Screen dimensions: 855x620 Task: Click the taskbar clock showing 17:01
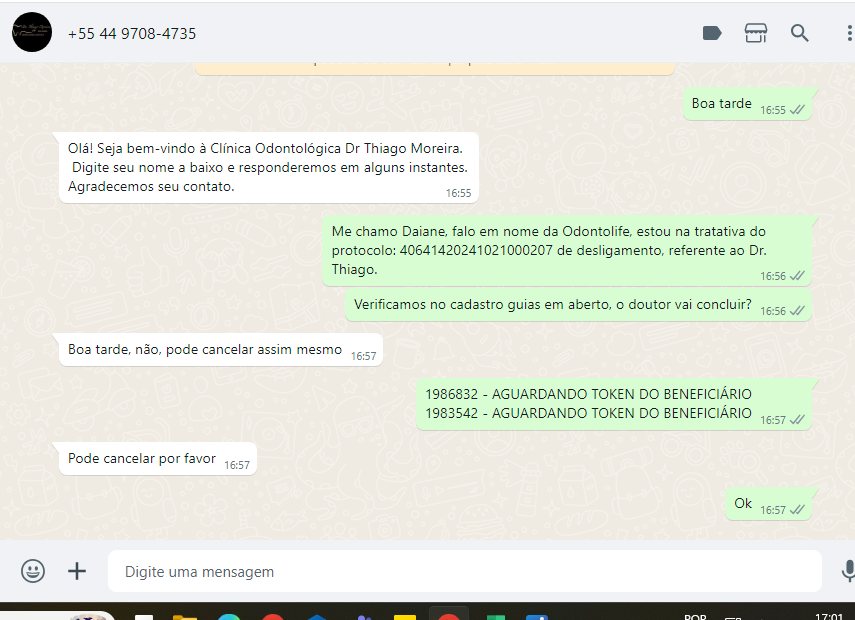pyautogui.click(x=829, y=616)
